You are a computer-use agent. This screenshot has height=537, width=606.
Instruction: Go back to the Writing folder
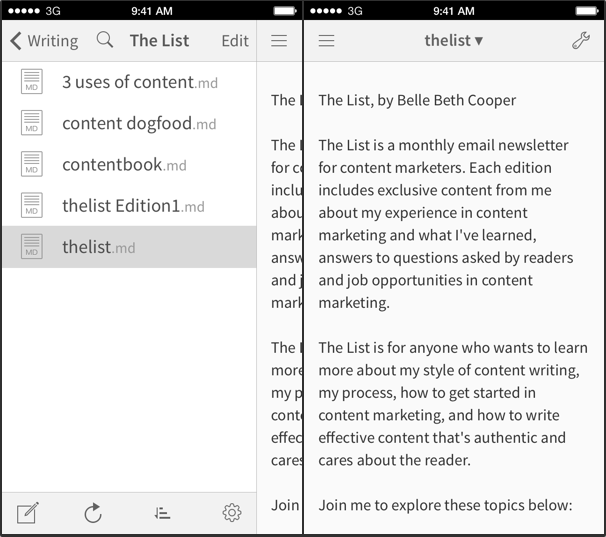pos(44,41)
